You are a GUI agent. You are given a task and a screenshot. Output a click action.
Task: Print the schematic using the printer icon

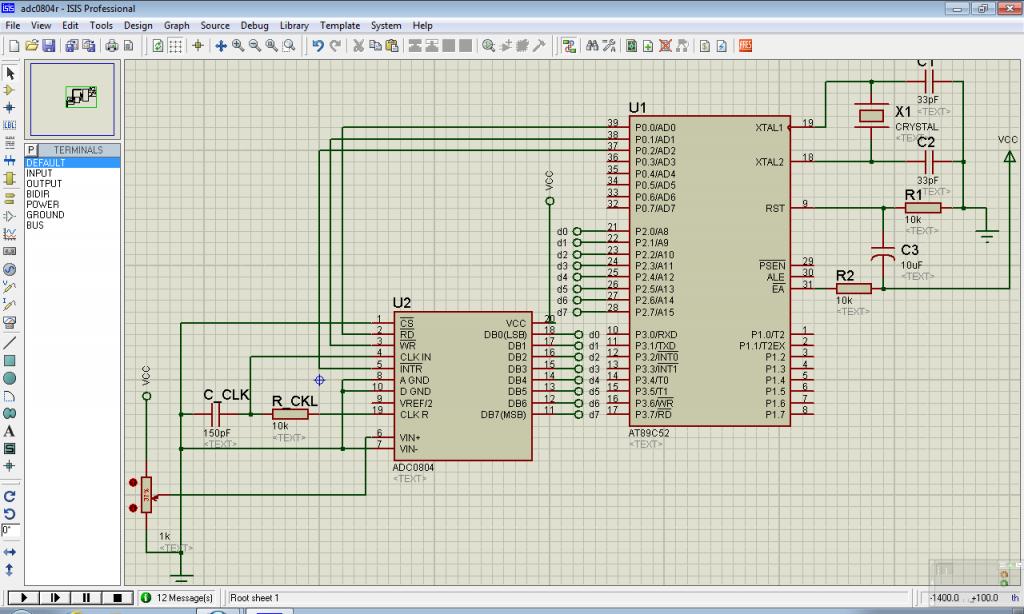(112, 46)
